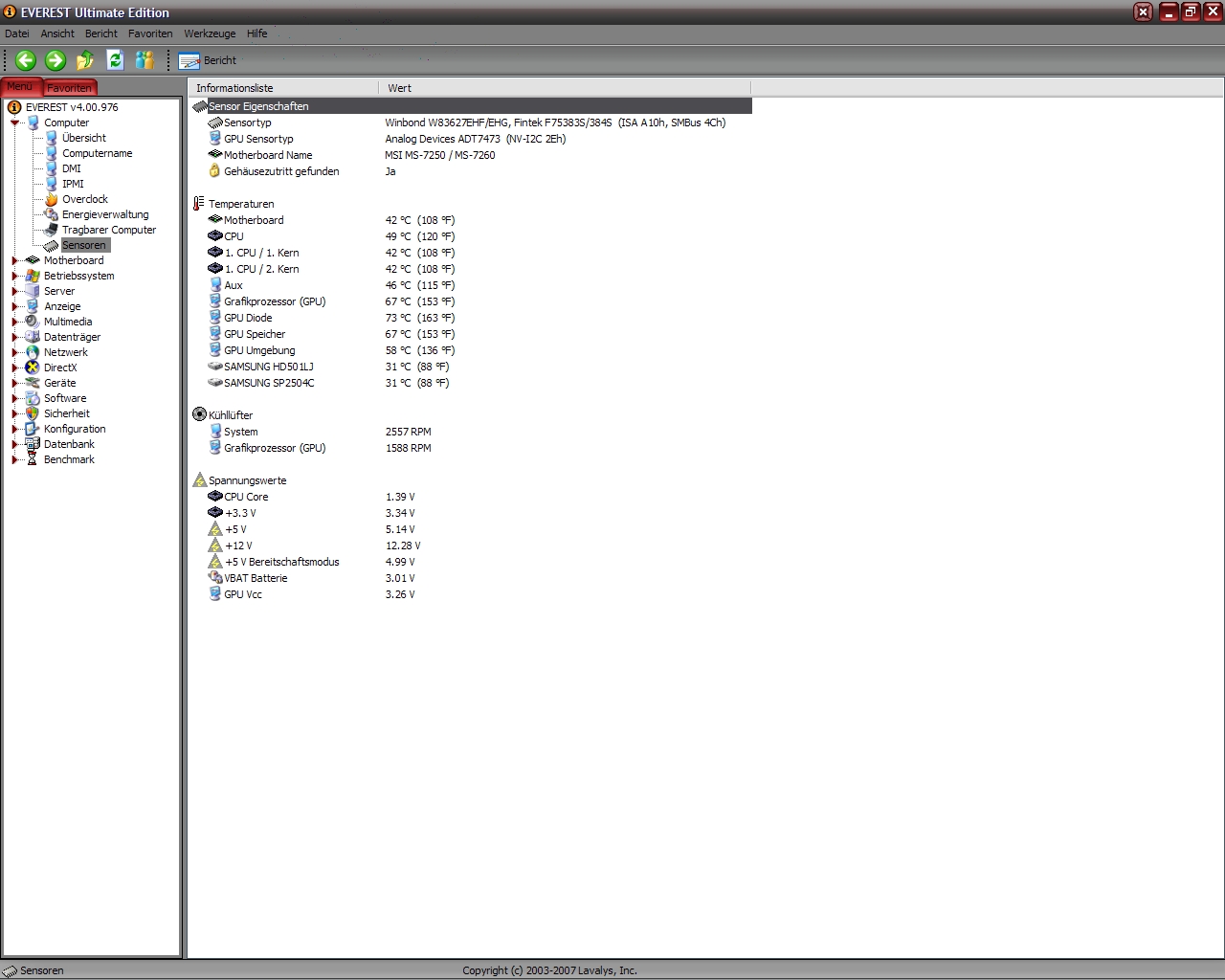Expand the Multimedia tree node
The width and height of the screenshot is (1225, 980).
click(15, 322)
